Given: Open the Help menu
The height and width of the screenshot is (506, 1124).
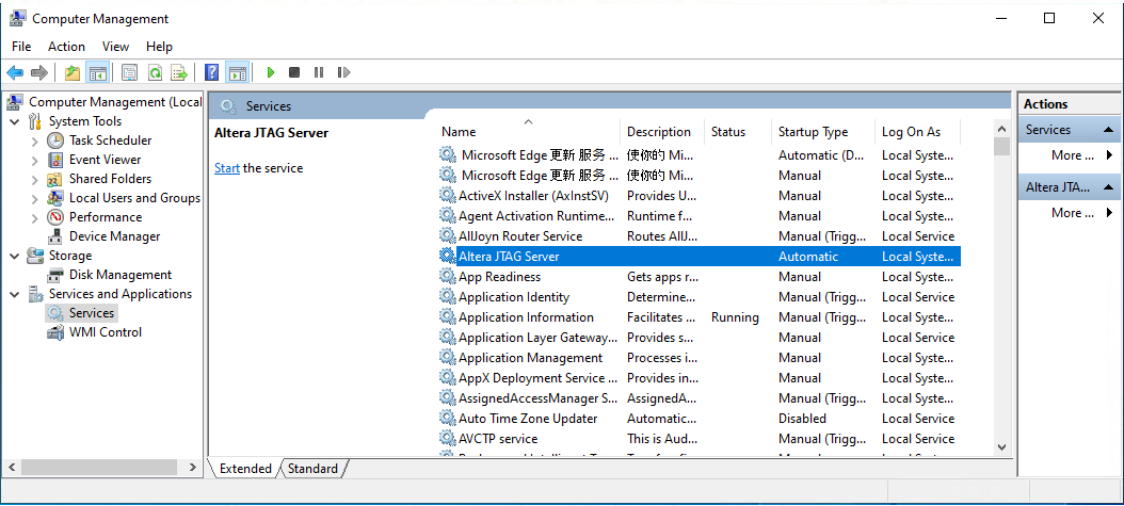Looking at the screenshot, I should click(x=159, y=47).
